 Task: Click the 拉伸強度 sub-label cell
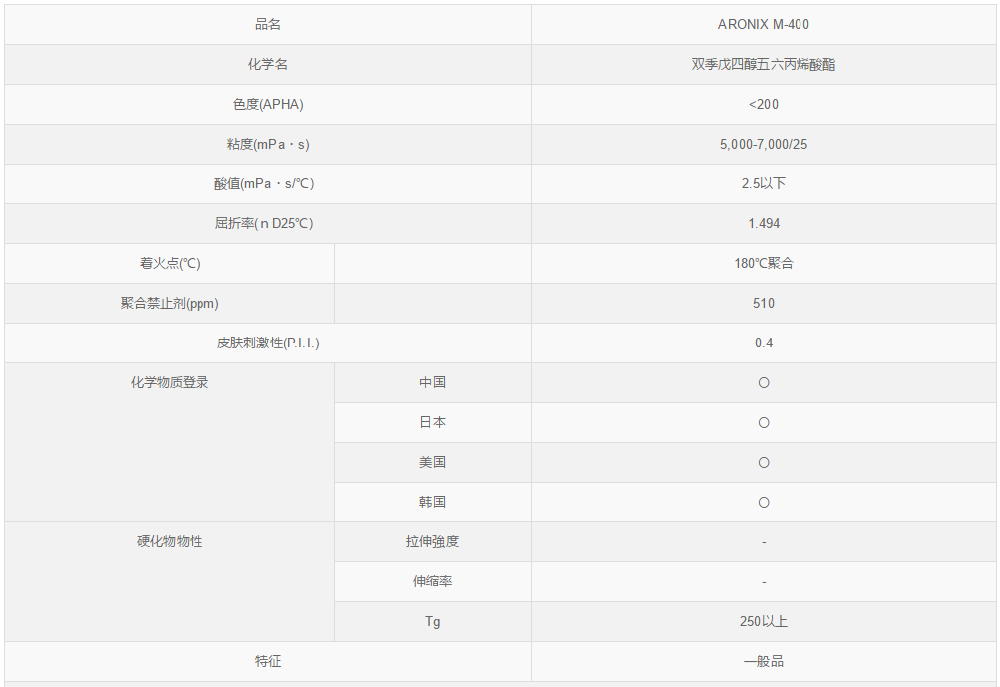[x=432, y=542]
